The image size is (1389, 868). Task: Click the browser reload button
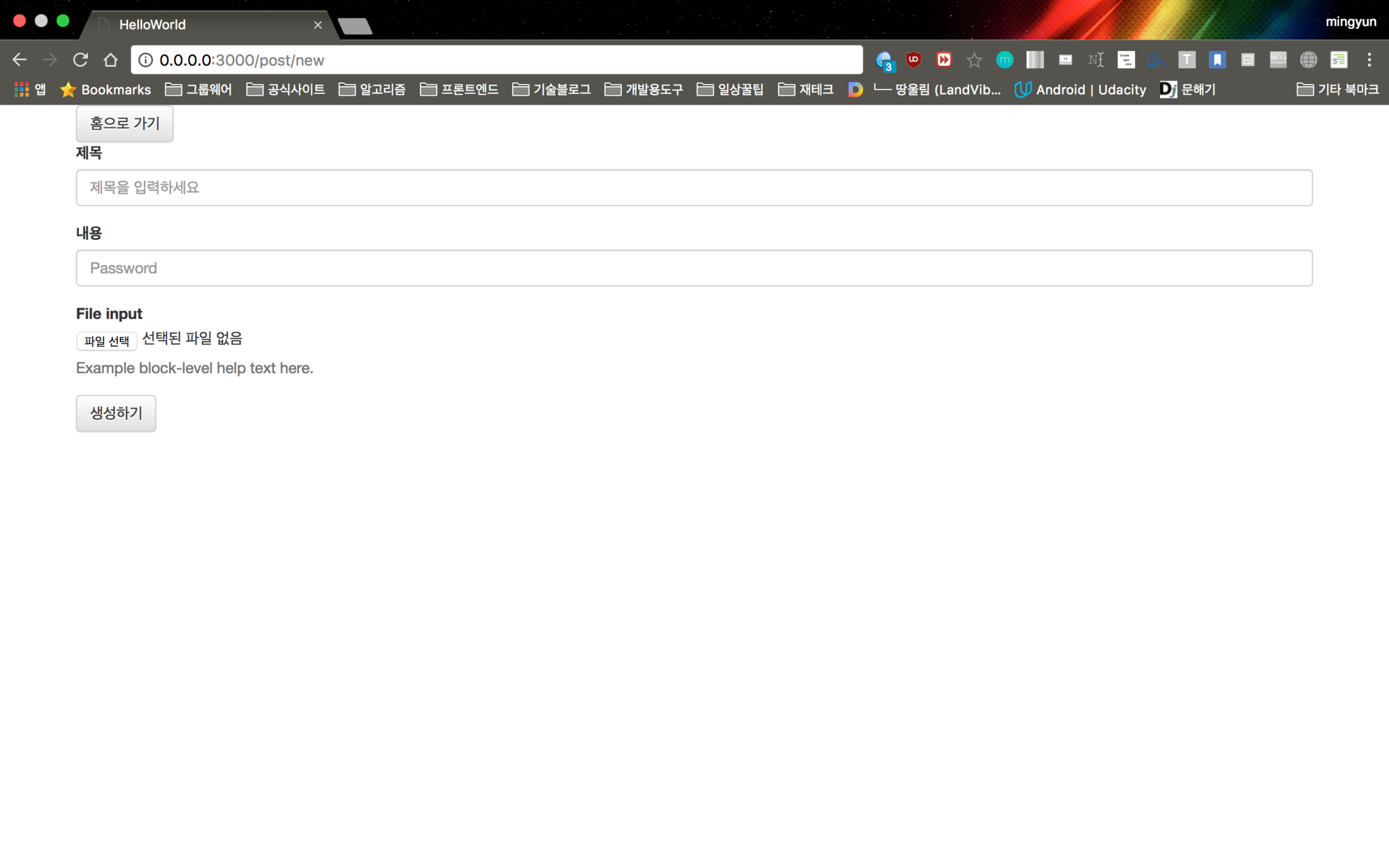point(80,60)
